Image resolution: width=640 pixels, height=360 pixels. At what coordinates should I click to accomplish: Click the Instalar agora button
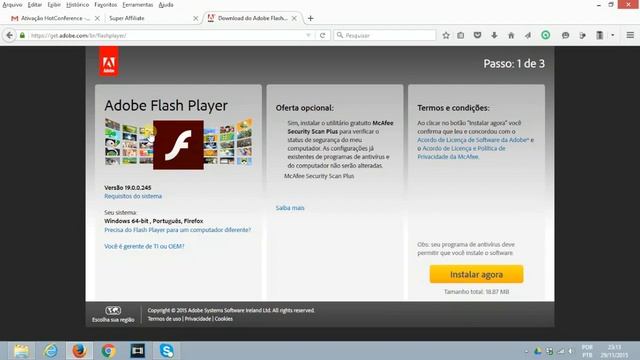tap(476, 274)
